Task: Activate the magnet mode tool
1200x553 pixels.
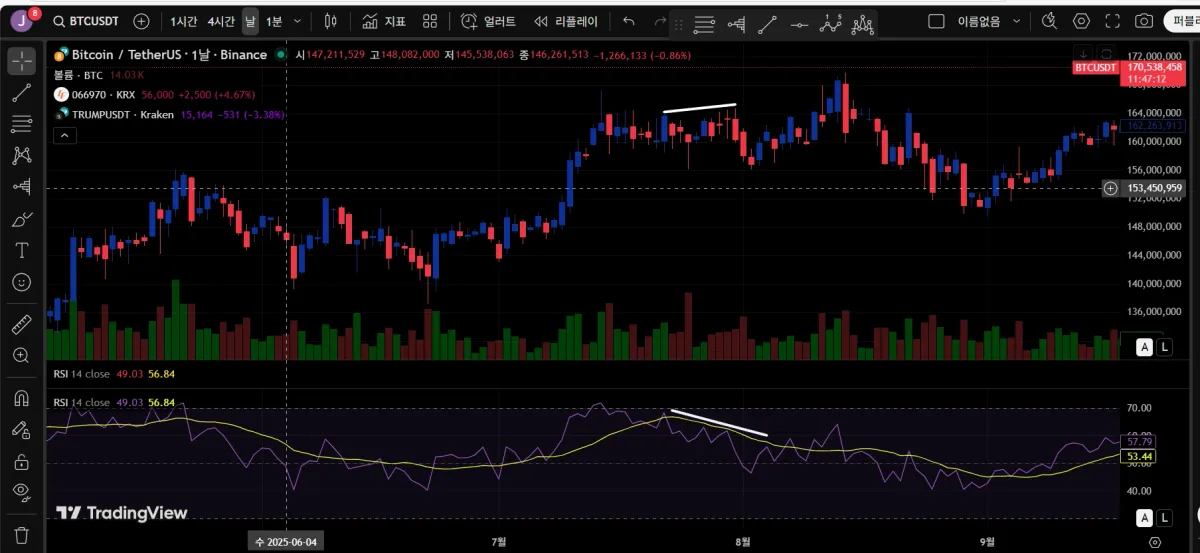Action: coord(21,397)
